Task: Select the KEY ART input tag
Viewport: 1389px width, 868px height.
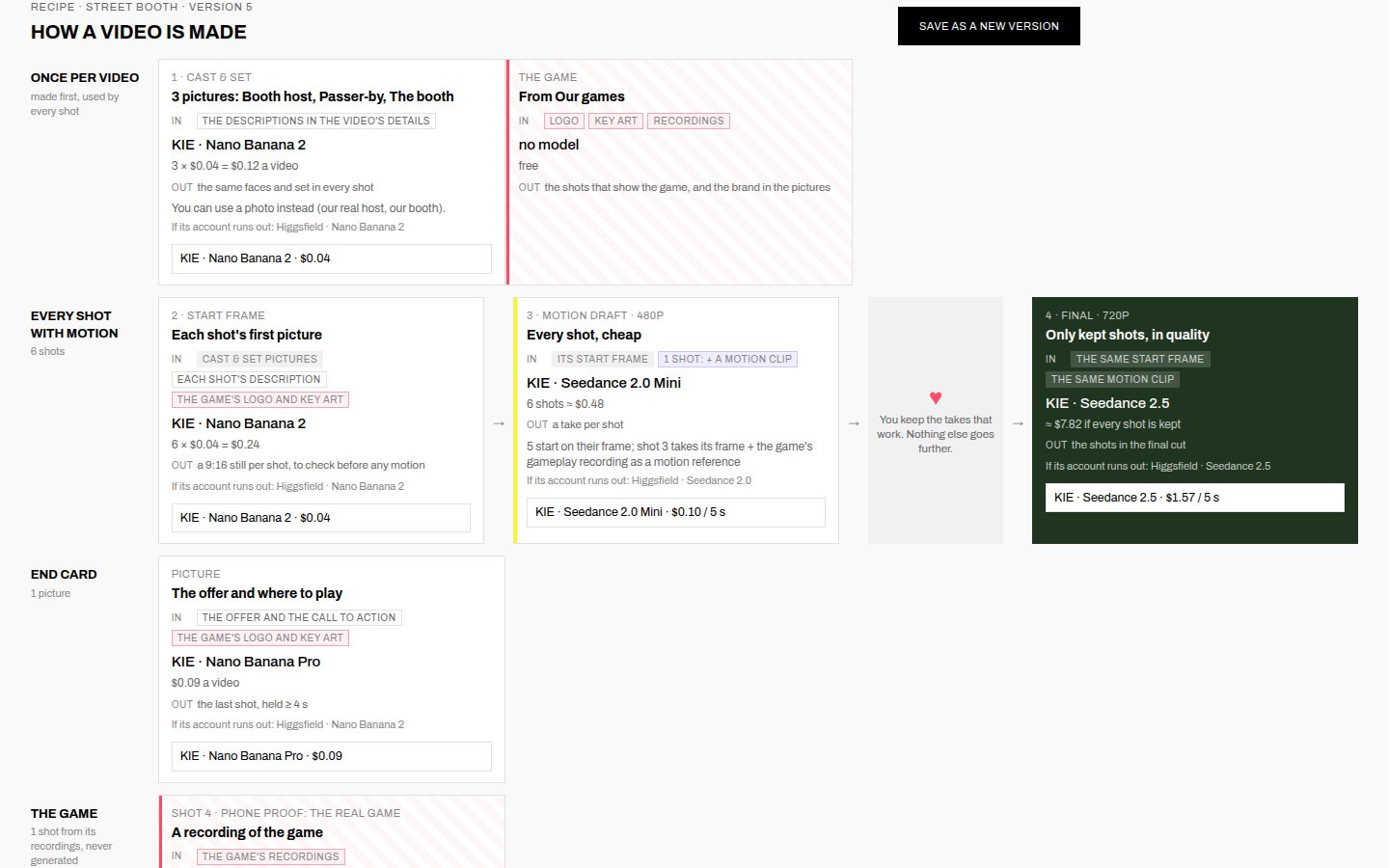Action: coord(616,121)
